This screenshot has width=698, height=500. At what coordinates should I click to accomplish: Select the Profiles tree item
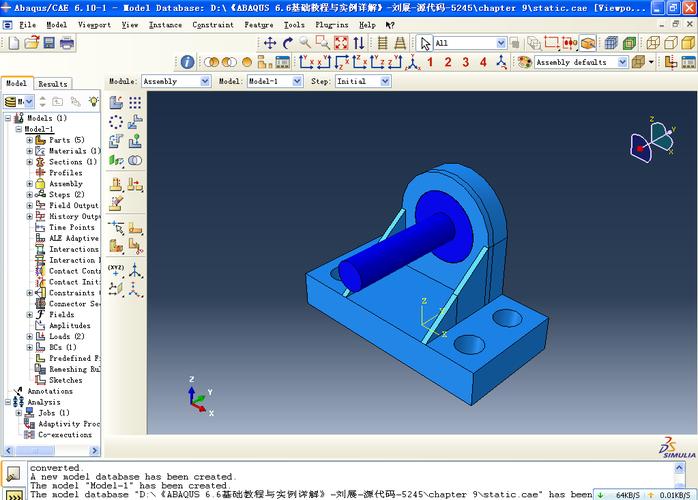(59, 173)
